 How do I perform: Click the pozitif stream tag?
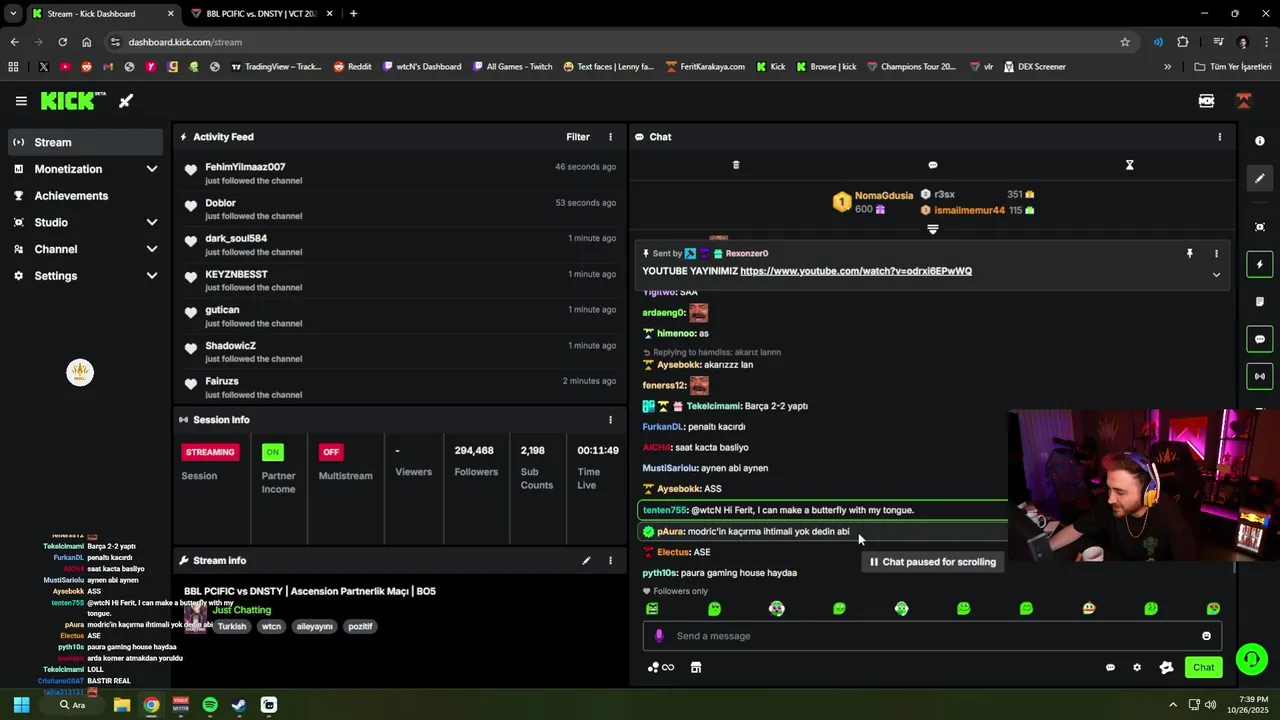(x=360, y=627)
